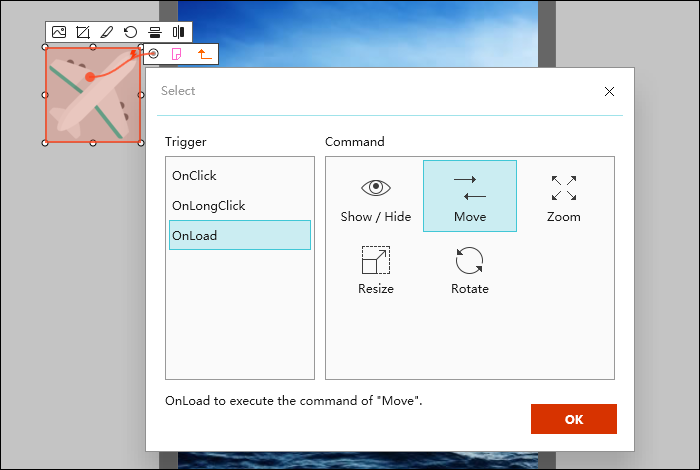700x470 pixels.
Task: Click the align horizontal center icon
Action: click(179, 32)
